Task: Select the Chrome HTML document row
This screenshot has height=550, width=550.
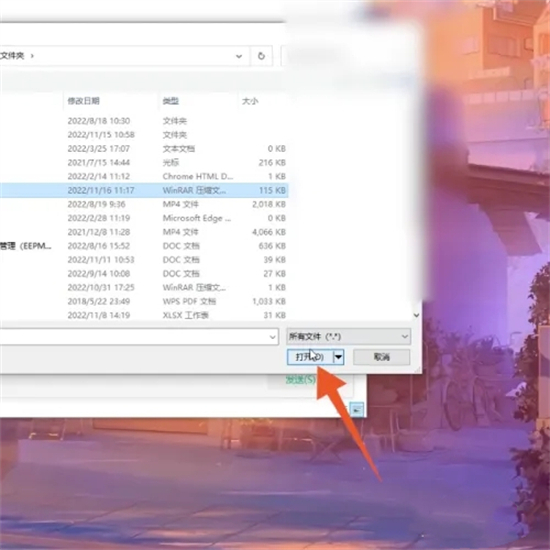Action: (144, 176)
